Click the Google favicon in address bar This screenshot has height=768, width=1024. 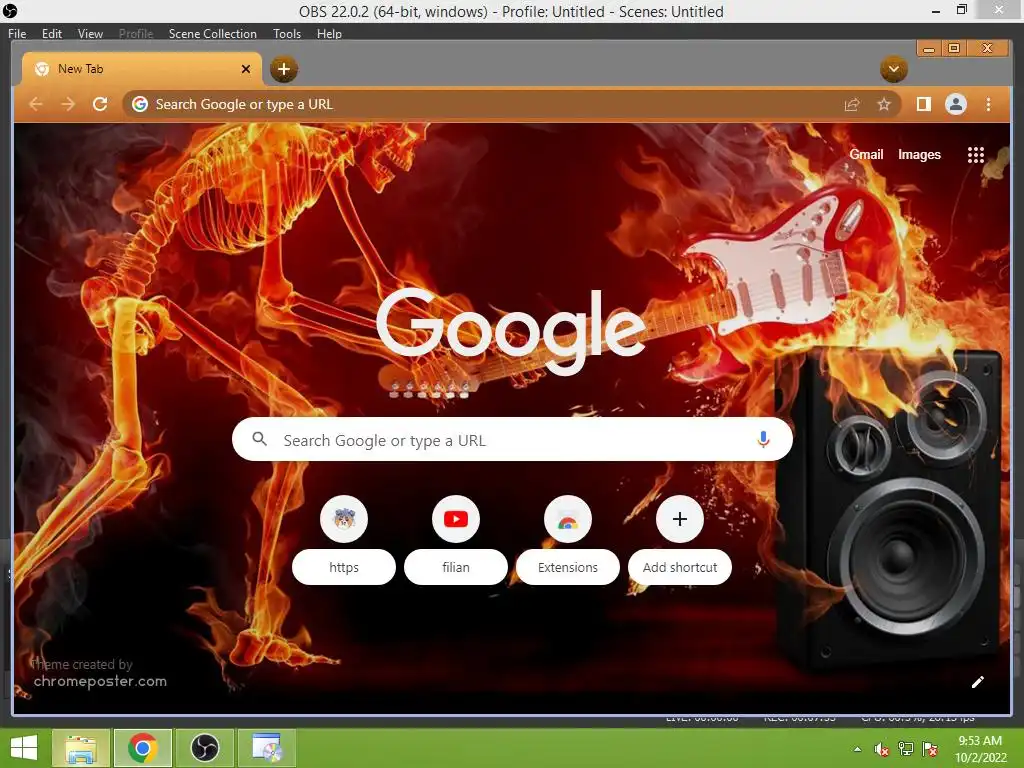point(140,104)
